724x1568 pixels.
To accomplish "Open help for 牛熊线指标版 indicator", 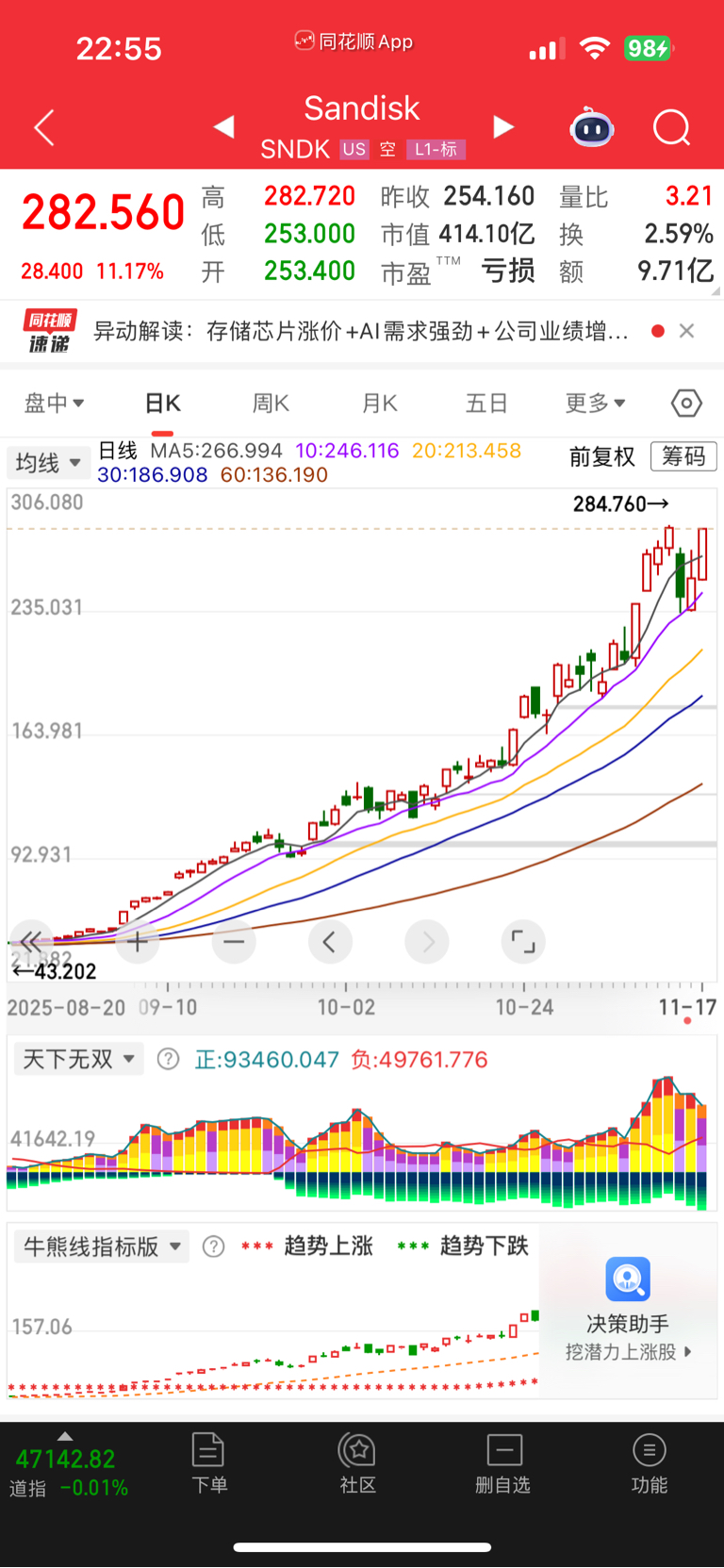I will 214,1246.
